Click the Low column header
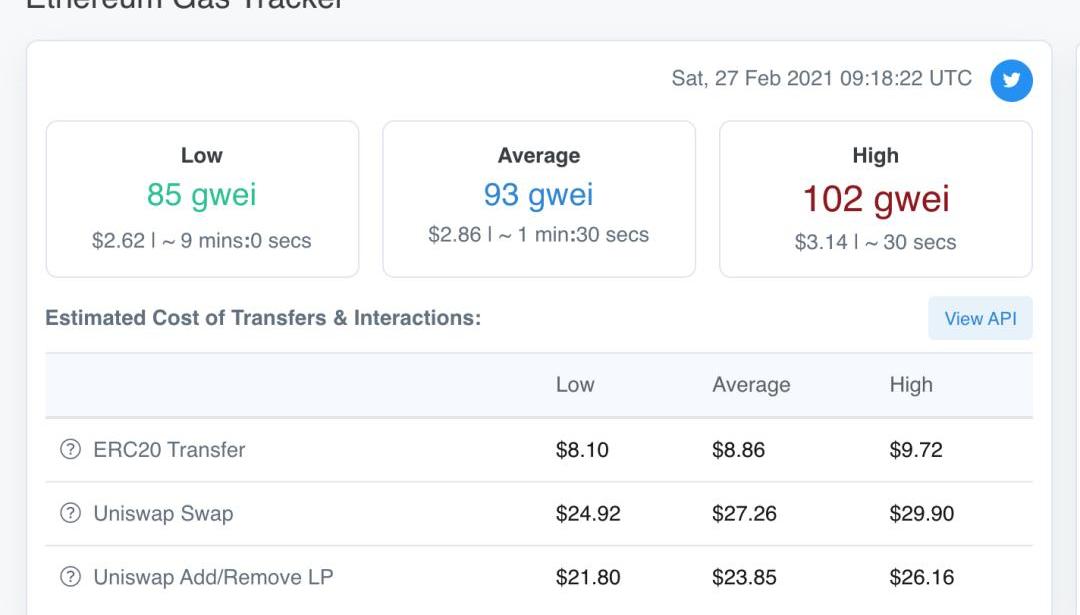Screen dimensions: 1080x615 click(x=575, y=385)
